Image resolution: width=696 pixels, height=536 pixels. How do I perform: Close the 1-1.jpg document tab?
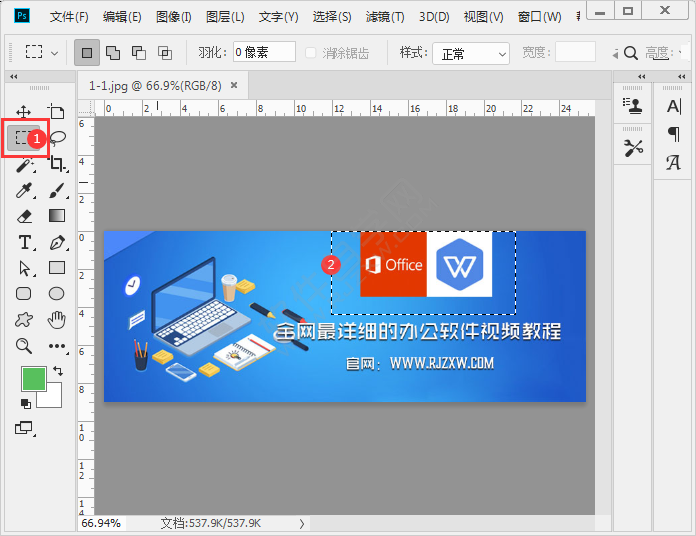(x=234, y=85)
